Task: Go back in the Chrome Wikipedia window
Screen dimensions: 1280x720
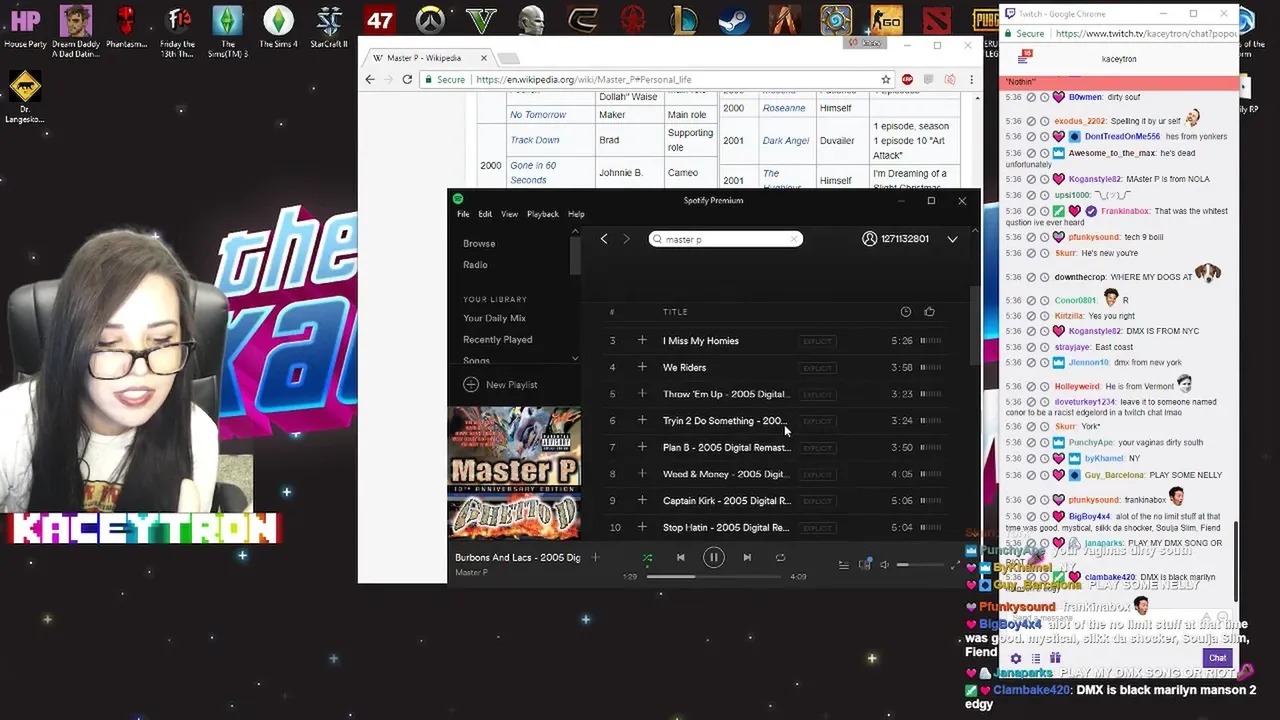Action: (x=370, y=80)
